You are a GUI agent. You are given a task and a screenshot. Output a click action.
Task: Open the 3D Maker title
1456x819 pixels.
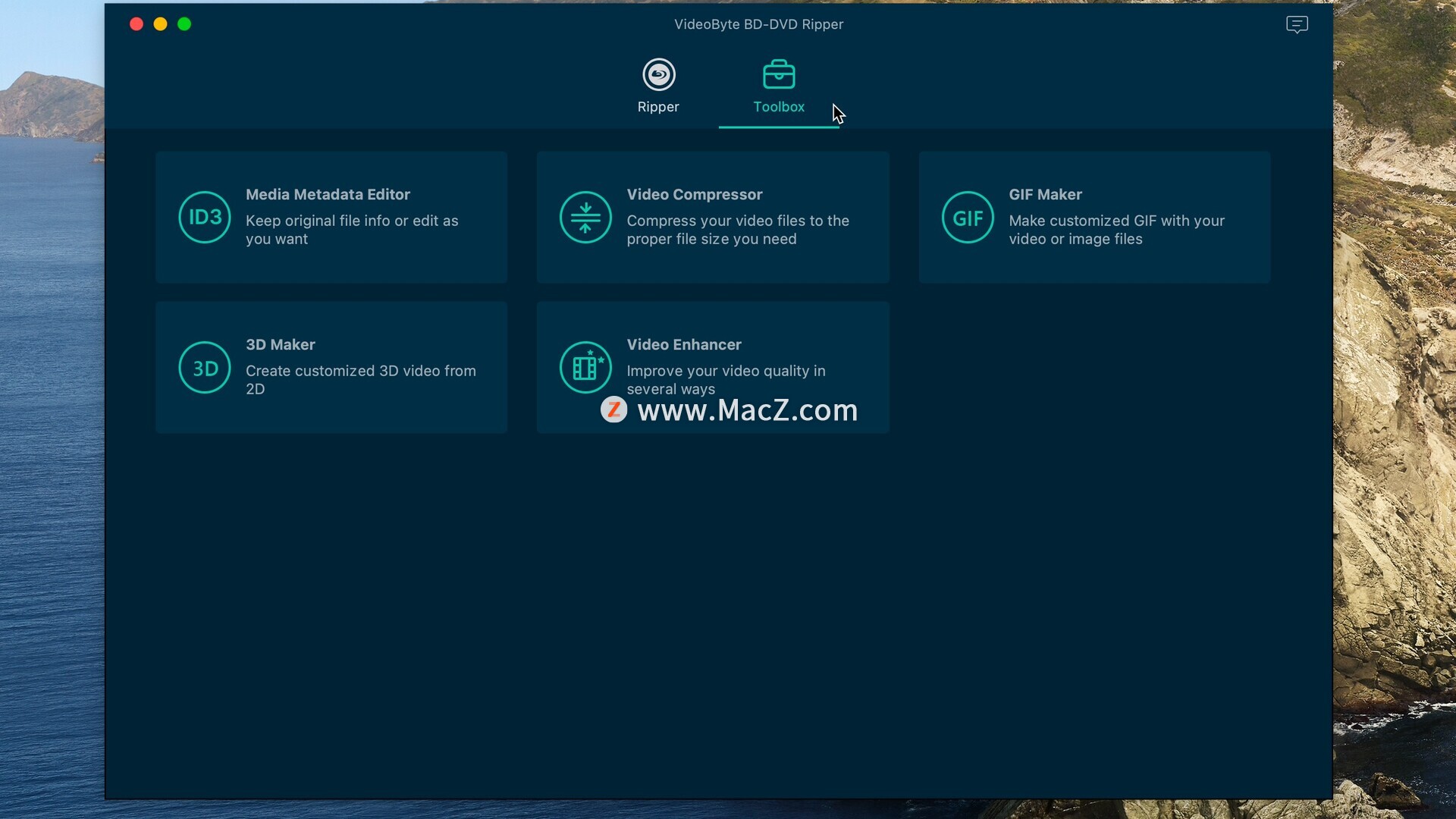coord(280,345)
